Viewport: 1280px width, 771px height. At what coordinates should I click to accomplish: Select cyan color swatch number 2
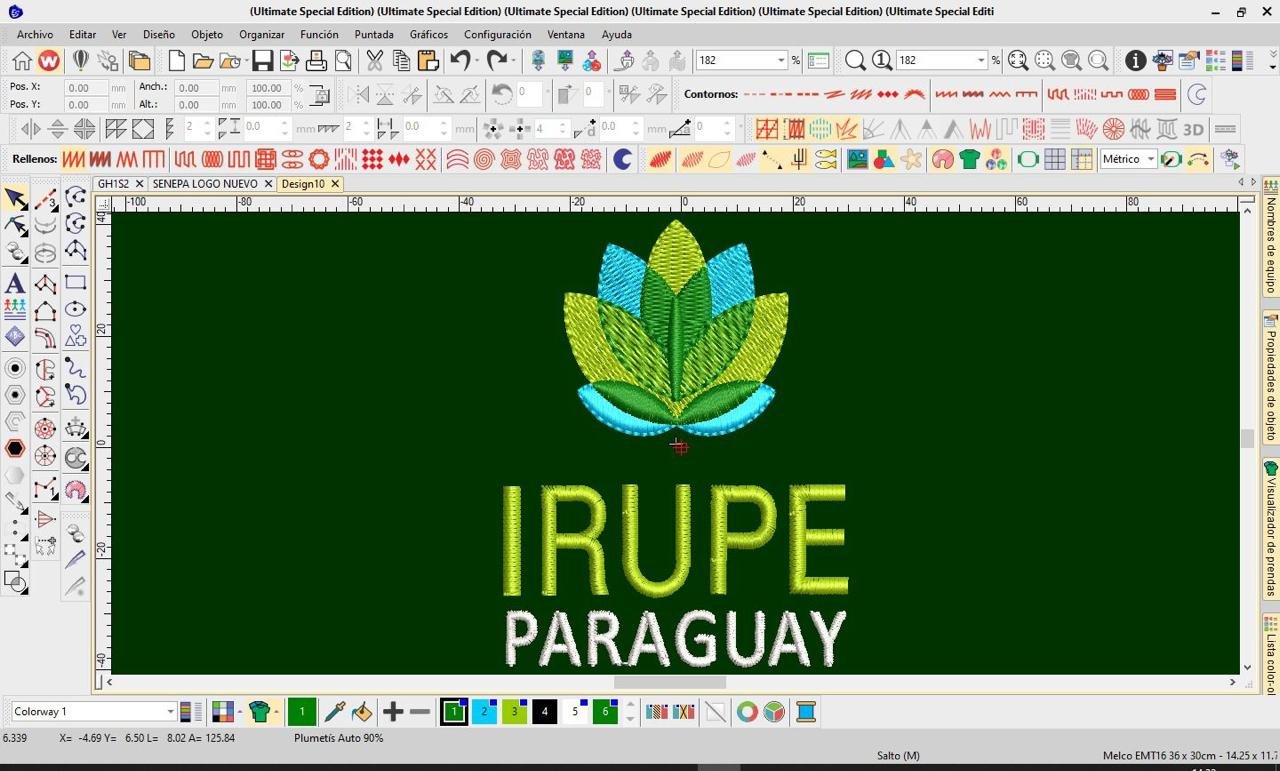tap(484, 712)
